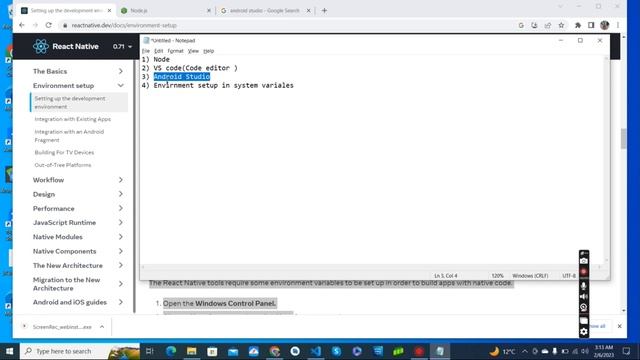Open Chrome's install/download page icon
The width and height of the screenshot is (640, 360).
tap(534, 25)
